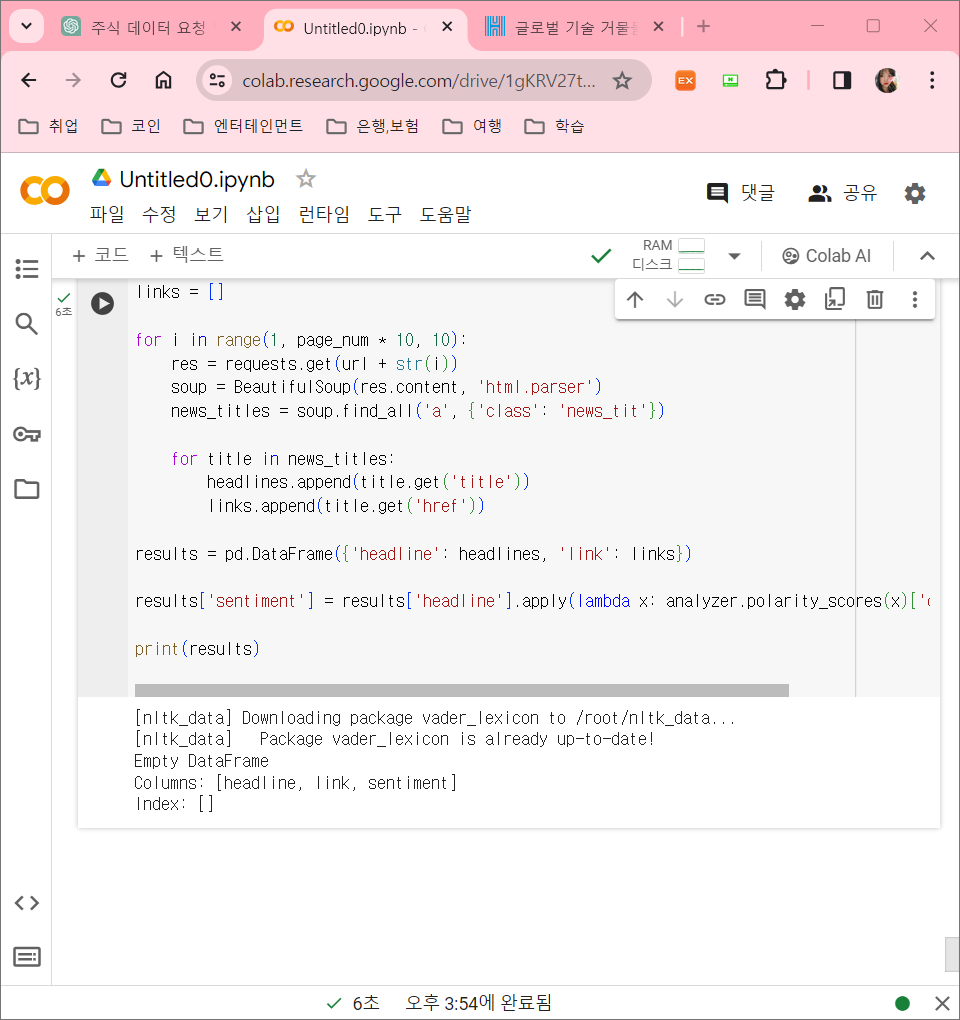Go back in browser history

tap(29, 80)
